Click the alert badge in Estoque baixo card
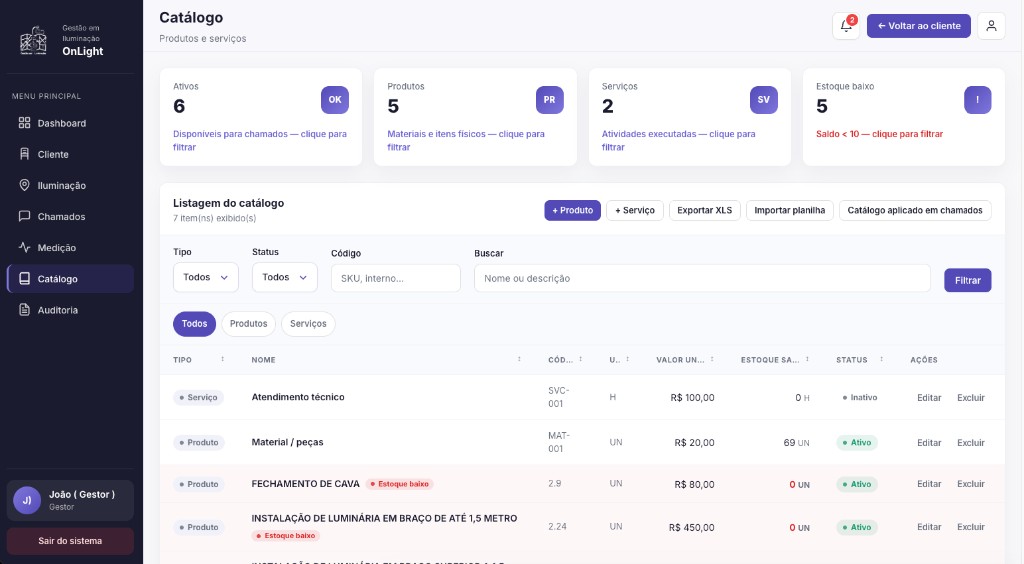Viewport: 1024px width, 564px height. (978, 100)
